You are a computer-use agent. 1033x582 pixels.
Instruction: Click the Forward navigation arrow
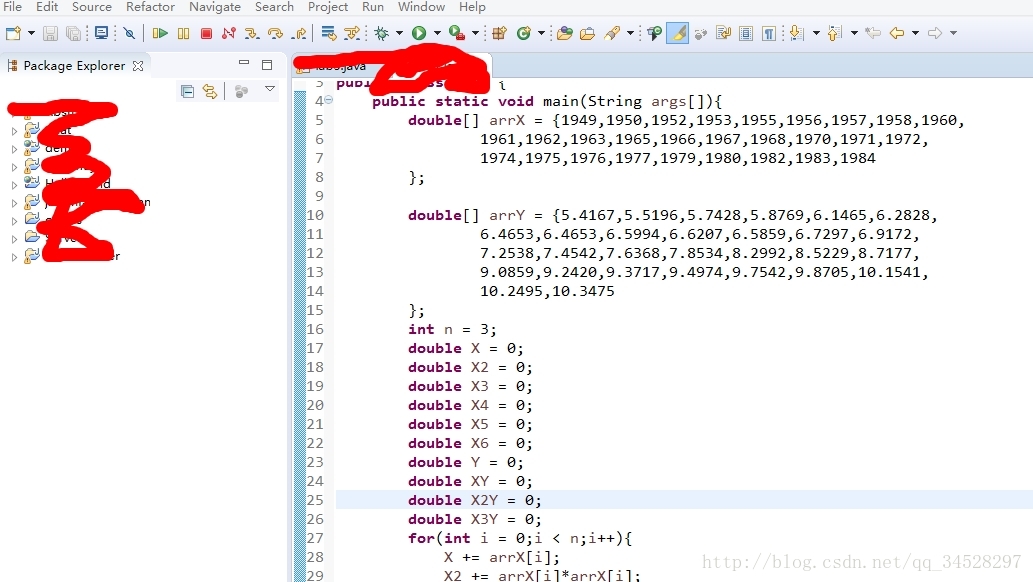(935, 33)
